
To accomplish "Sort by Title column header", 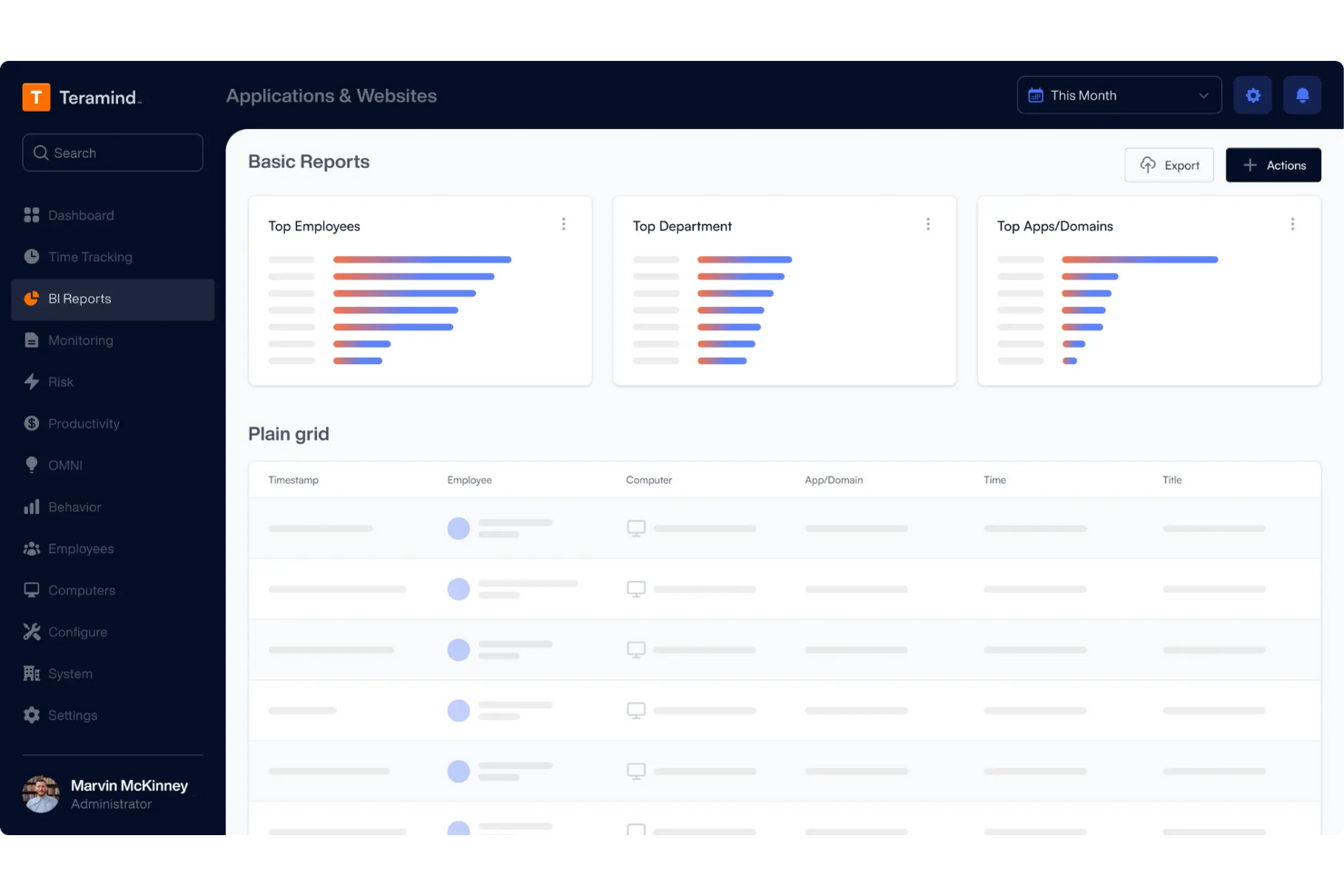I will (1172, 480).
